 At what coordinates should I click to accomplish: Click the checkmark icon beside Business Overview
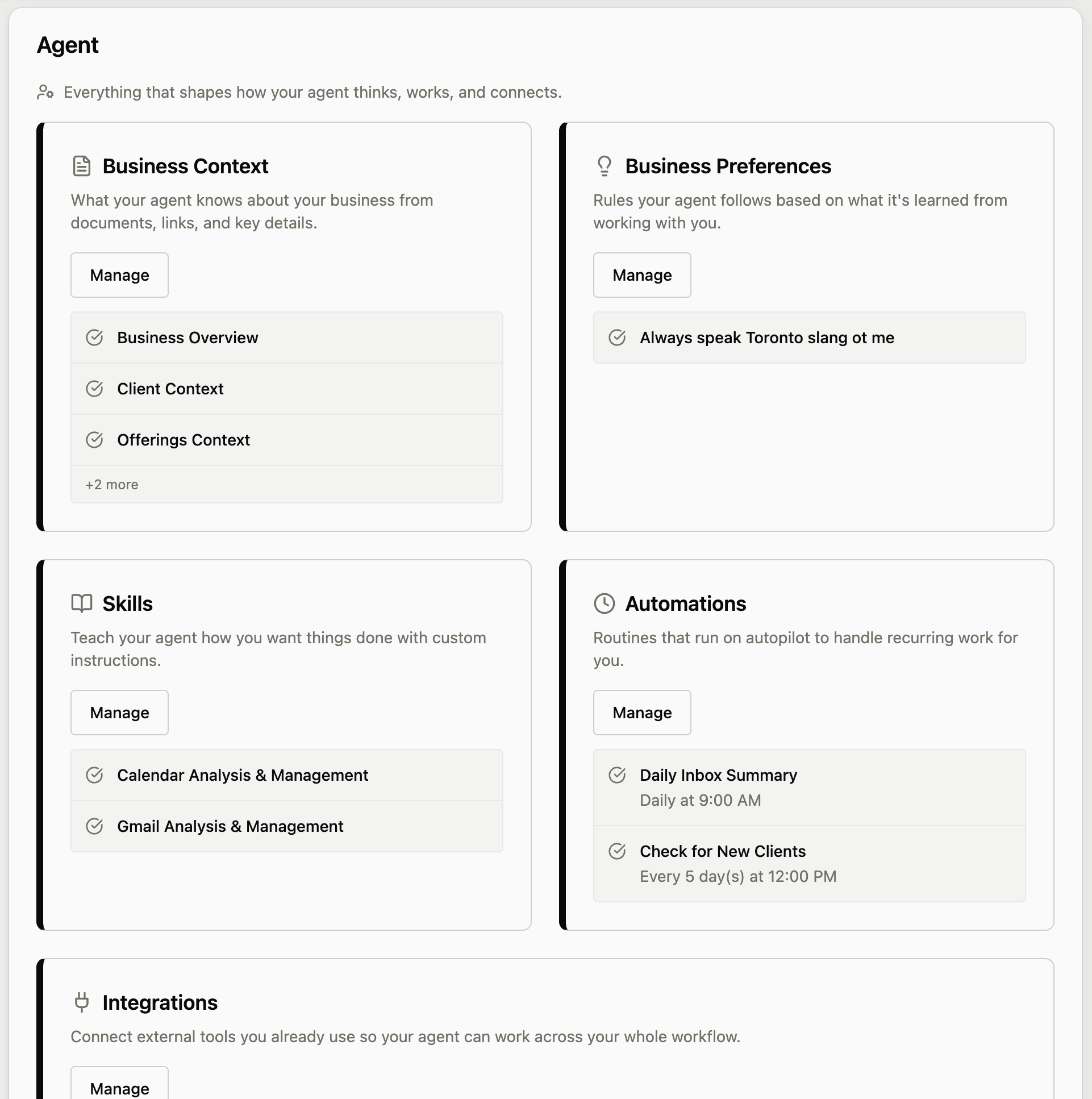[x=95, y=338]
